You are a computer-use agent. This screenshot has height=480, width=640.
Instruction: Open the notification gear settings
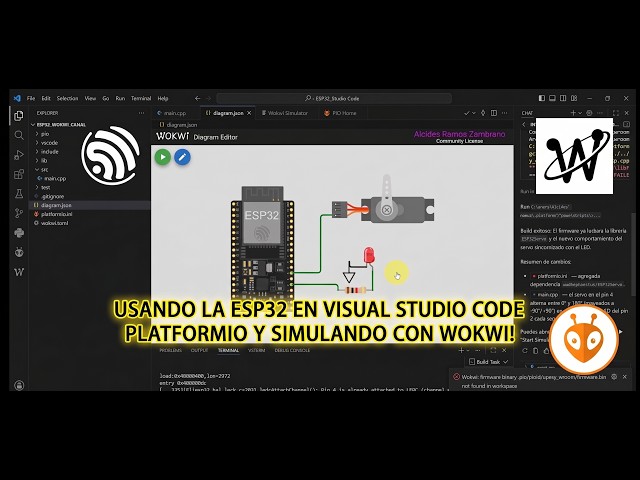click(614, 377)
